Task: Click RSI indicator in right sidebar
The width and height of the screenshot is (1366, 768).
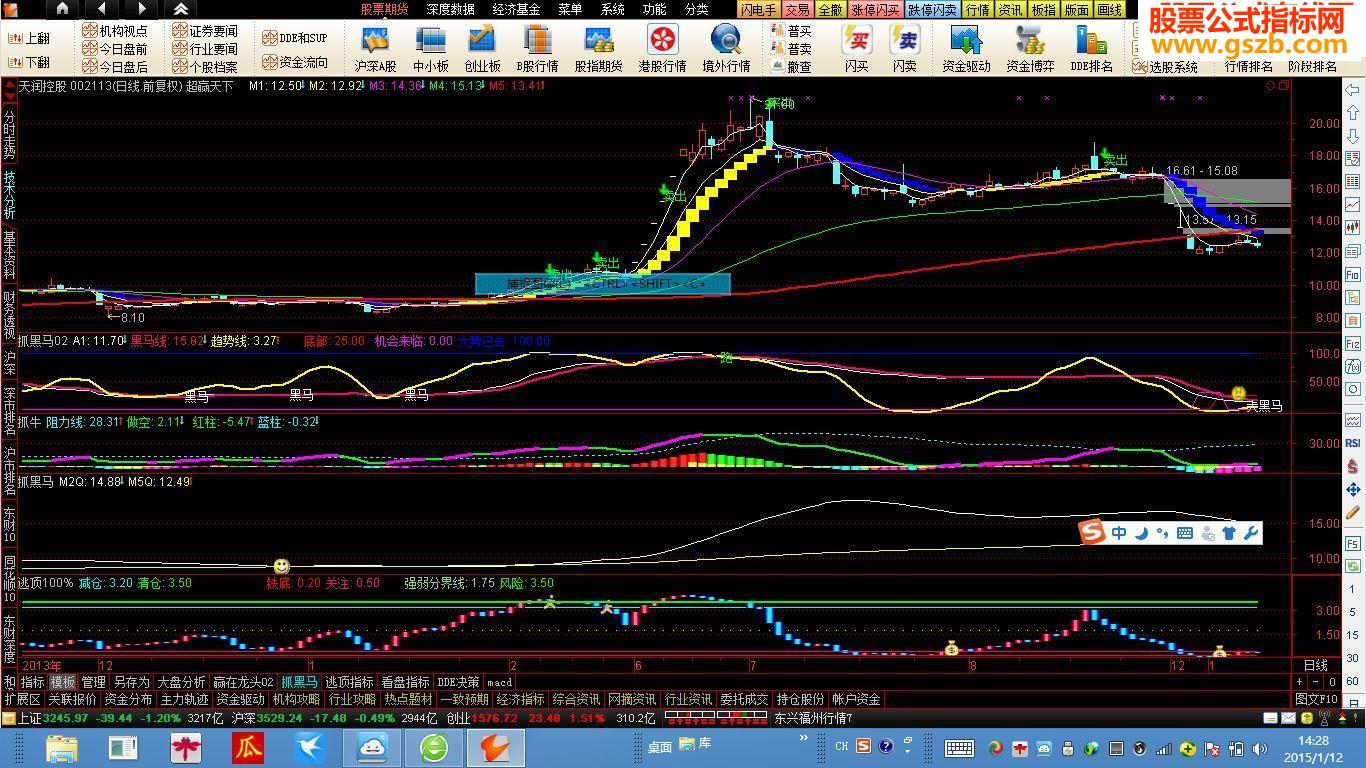Action: (1352, 442)
